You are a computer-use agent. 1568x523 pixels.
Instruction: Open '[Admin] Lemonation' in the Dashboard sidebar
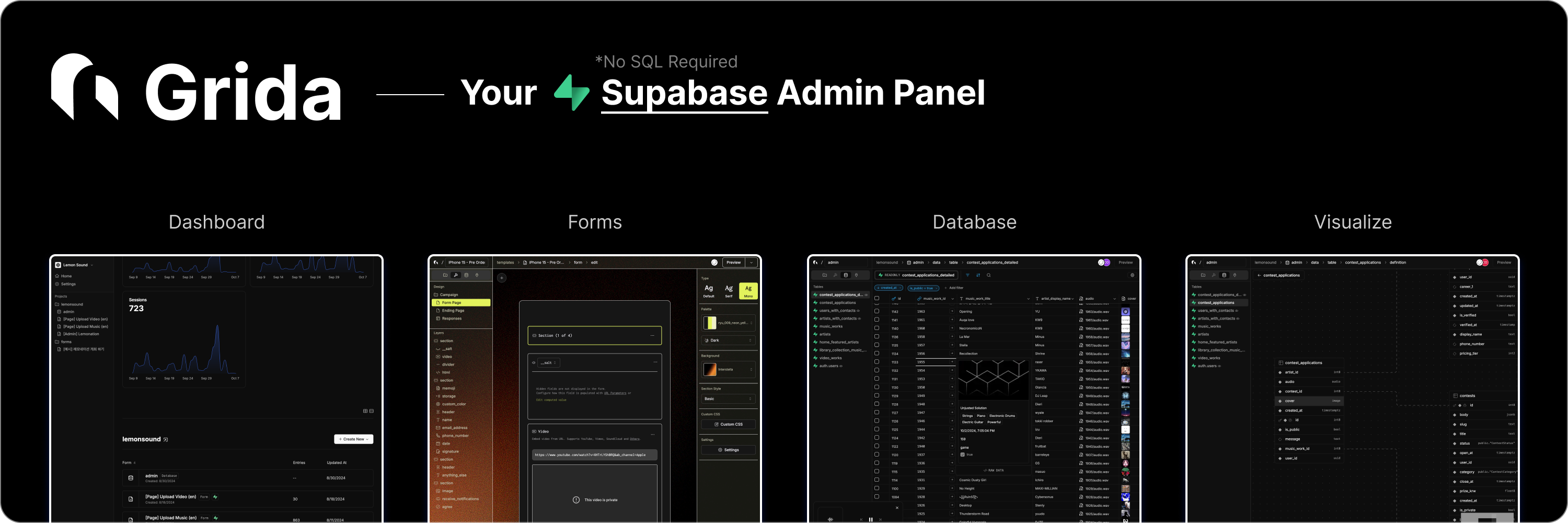tap(78, 334)
